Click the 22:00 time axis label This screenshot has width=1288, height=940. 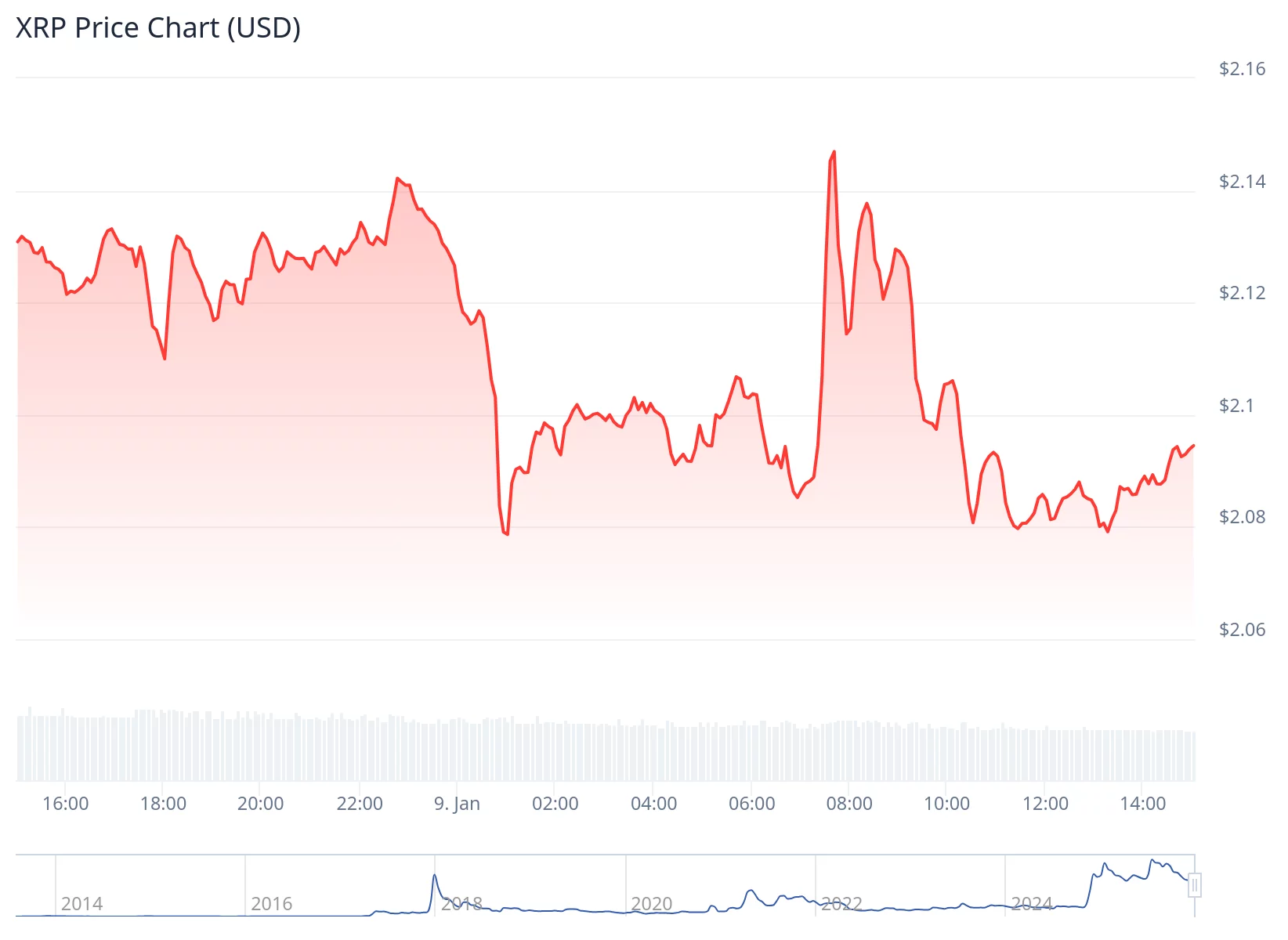coord(360,804)
